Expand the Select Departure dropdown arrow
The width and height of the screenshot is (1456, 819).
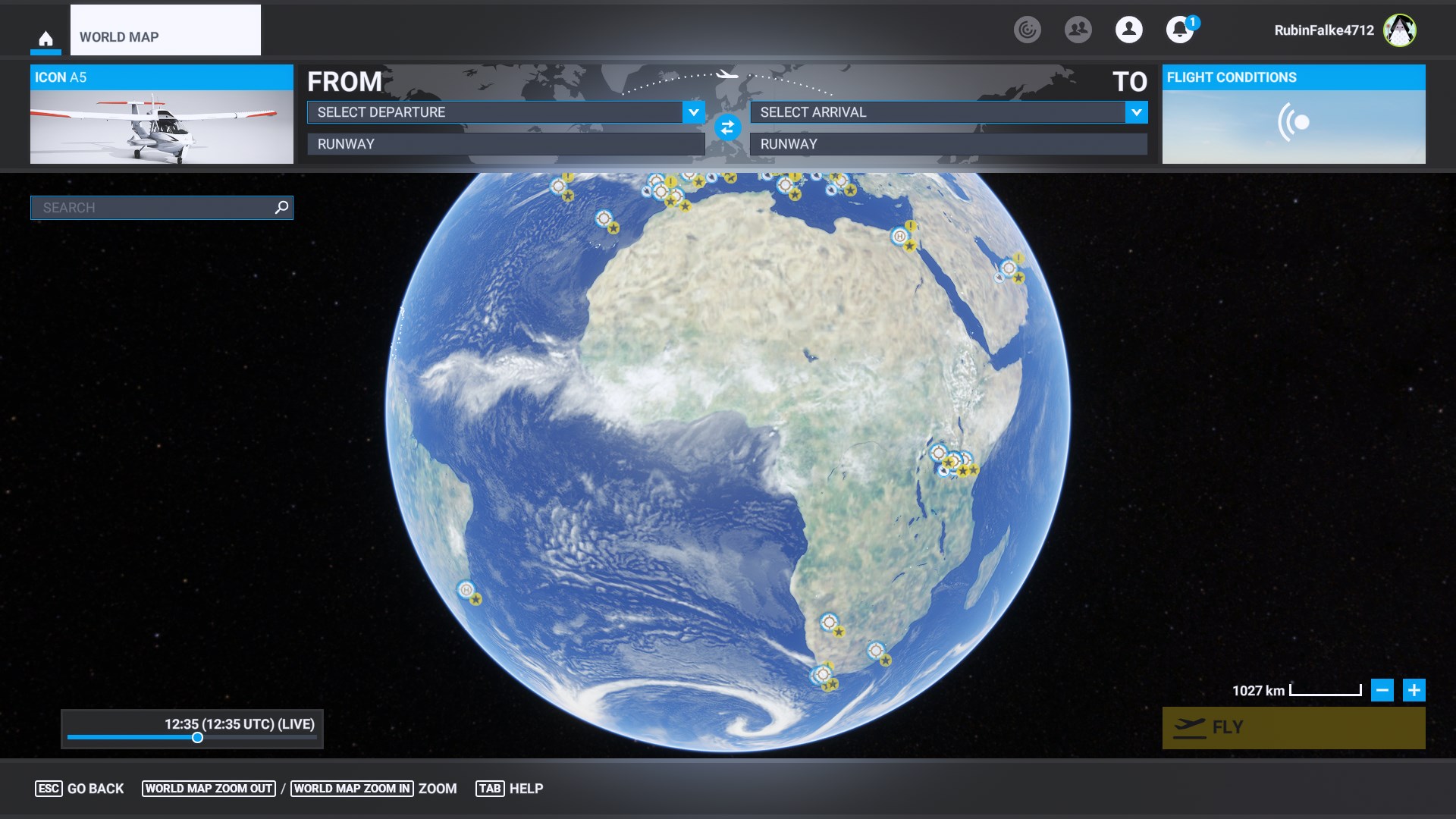[693, 112]
